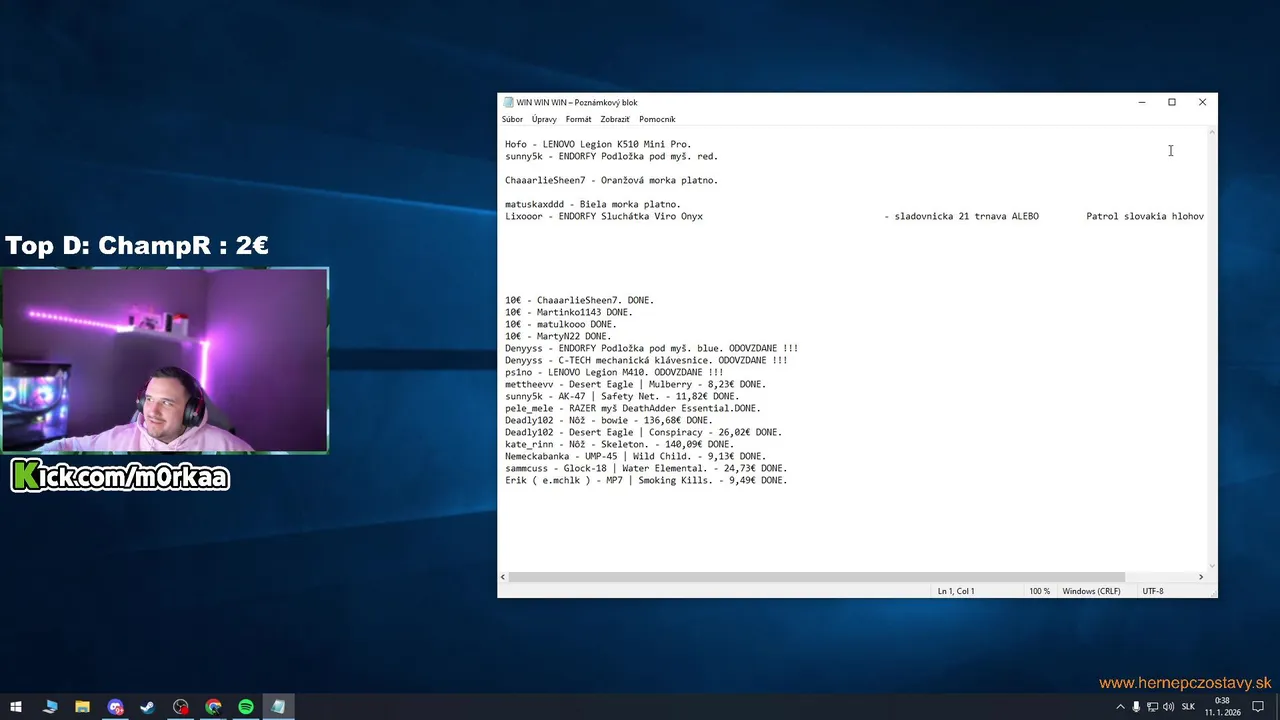
Task: Click the 'mettheevv - Desert Eagle | Mulberry' line
Action: coord(635,384)
